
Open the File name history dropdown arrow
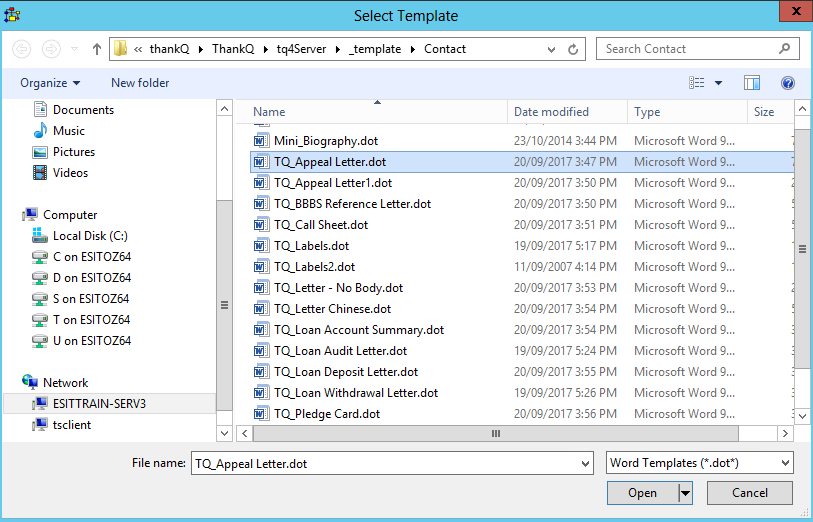[x=584, y=463]
